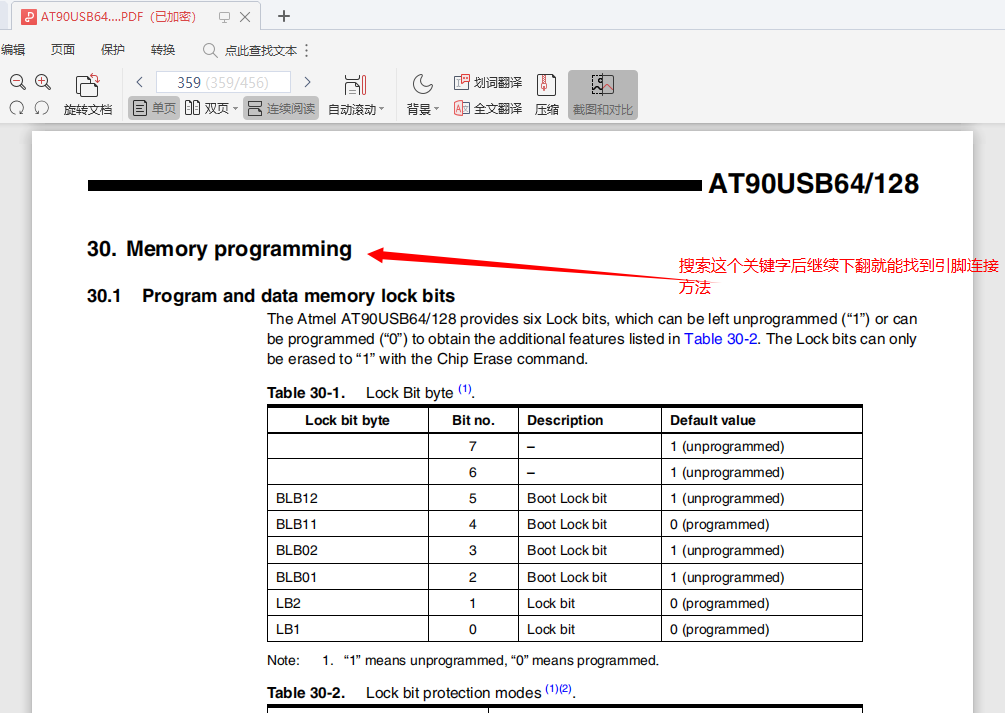The image size is (1005, 713).
Task: Click the 'Bit no.' column header
Action: (473, 421)
